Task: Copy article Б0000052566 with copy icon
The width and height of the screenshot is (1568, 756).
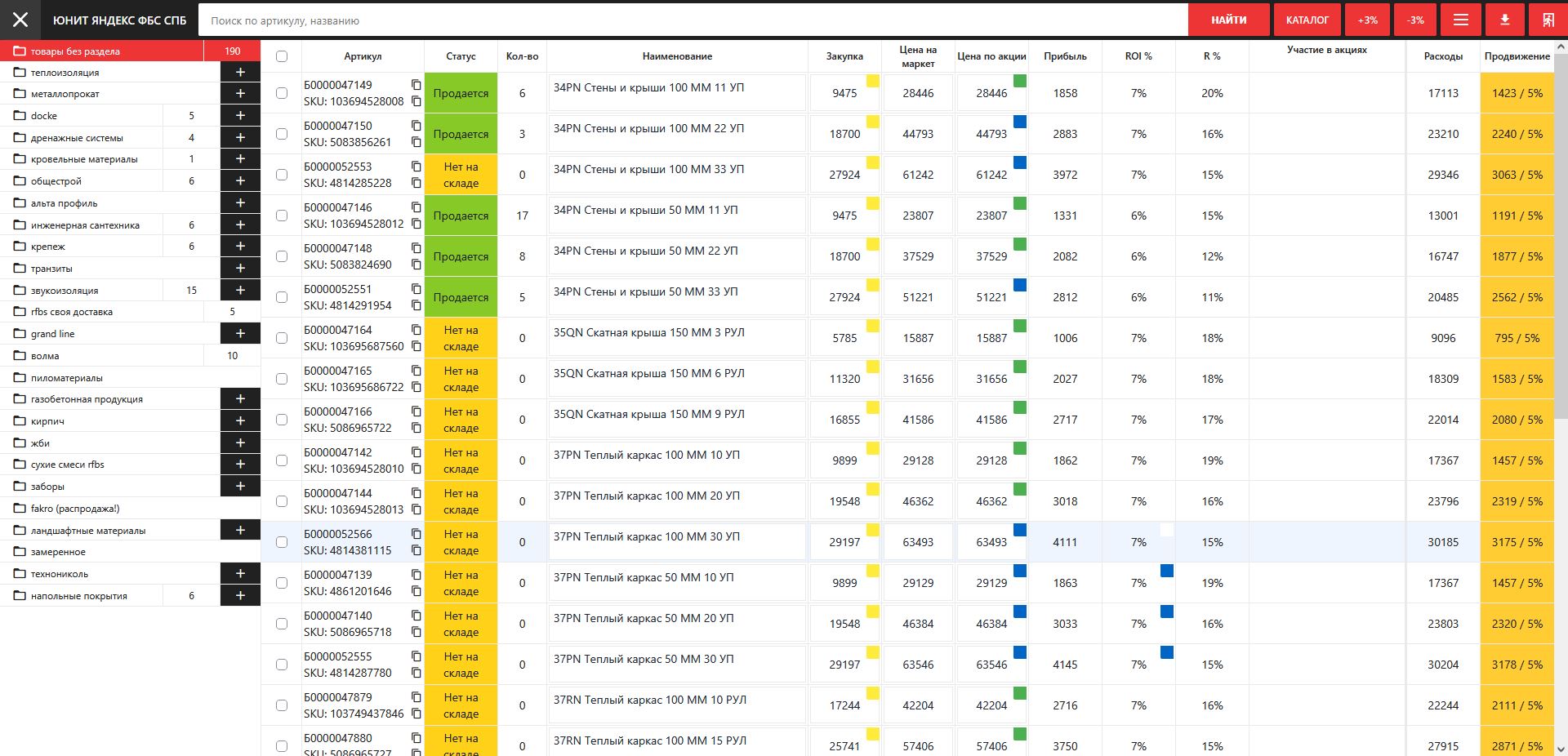Action: (416, 534)
